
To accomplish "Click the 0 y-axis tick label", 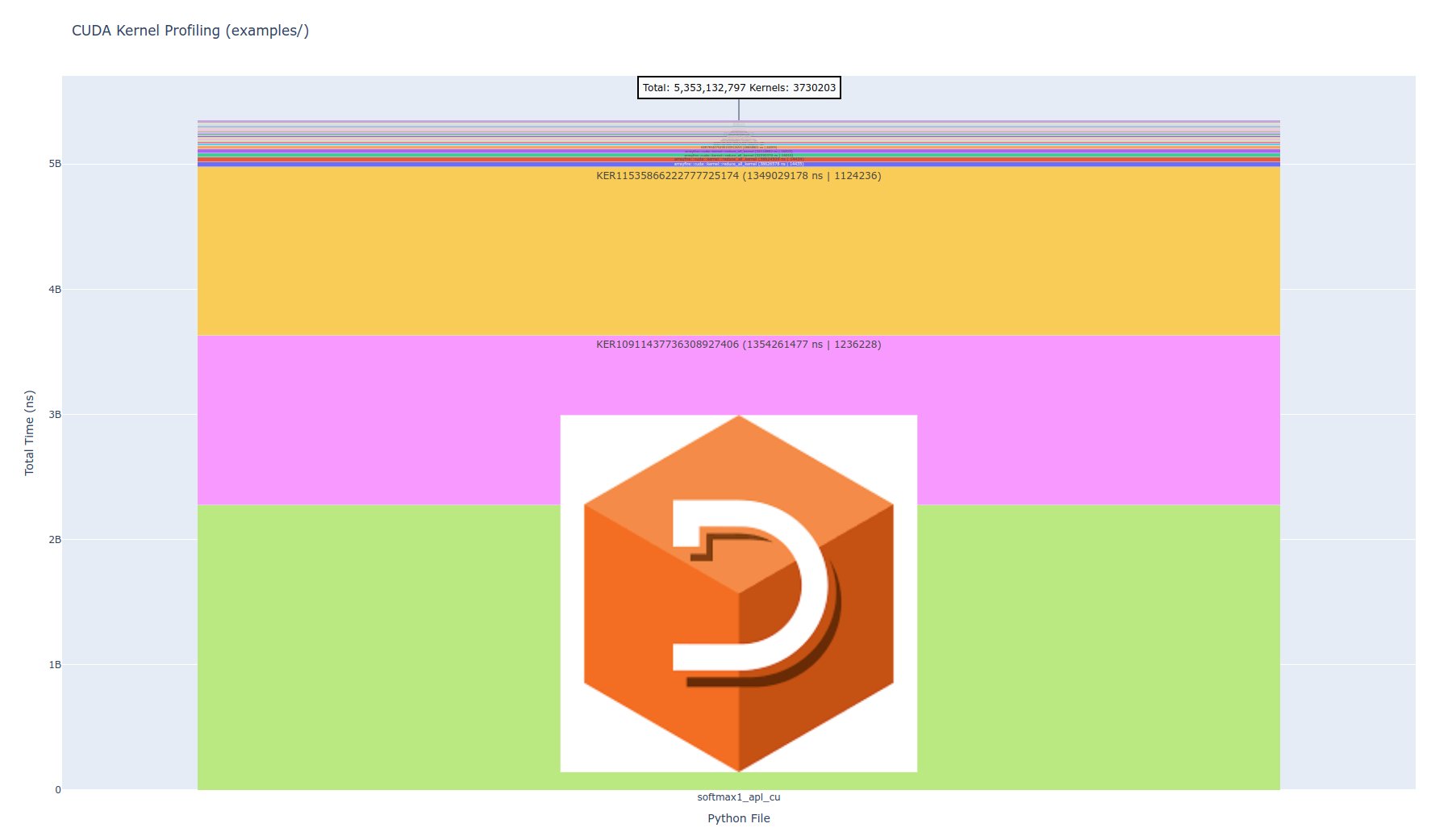I will [x=57, y=790].
